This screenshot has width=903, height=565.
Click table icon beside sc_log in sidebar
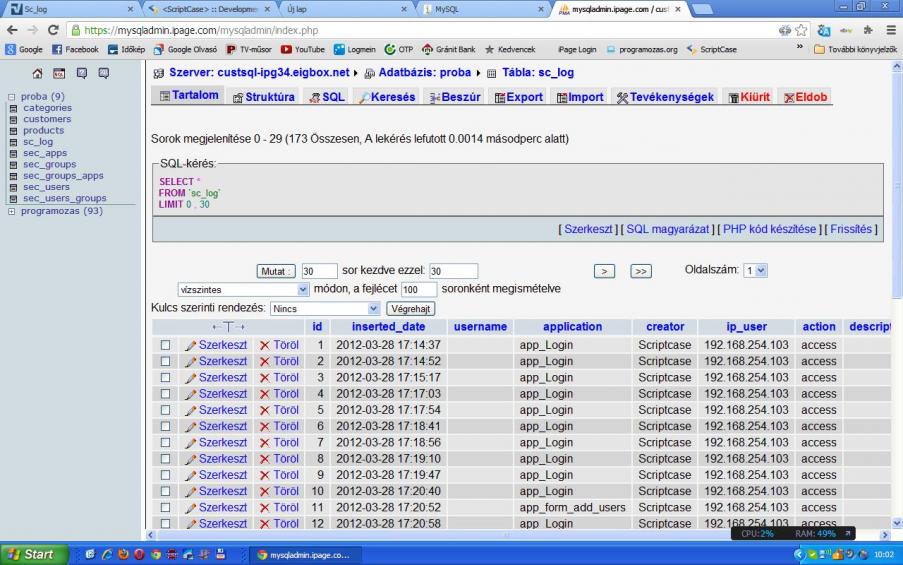13,142
